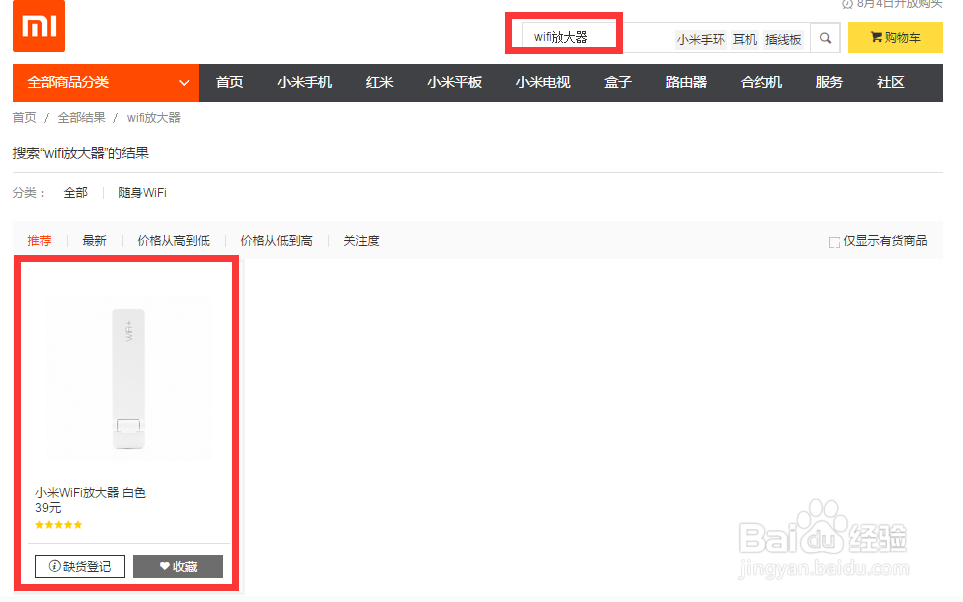The height and width of the screenshot is (602, 963).
Task: Open the 小米电视 navigation item
Action: pos(543,82)
